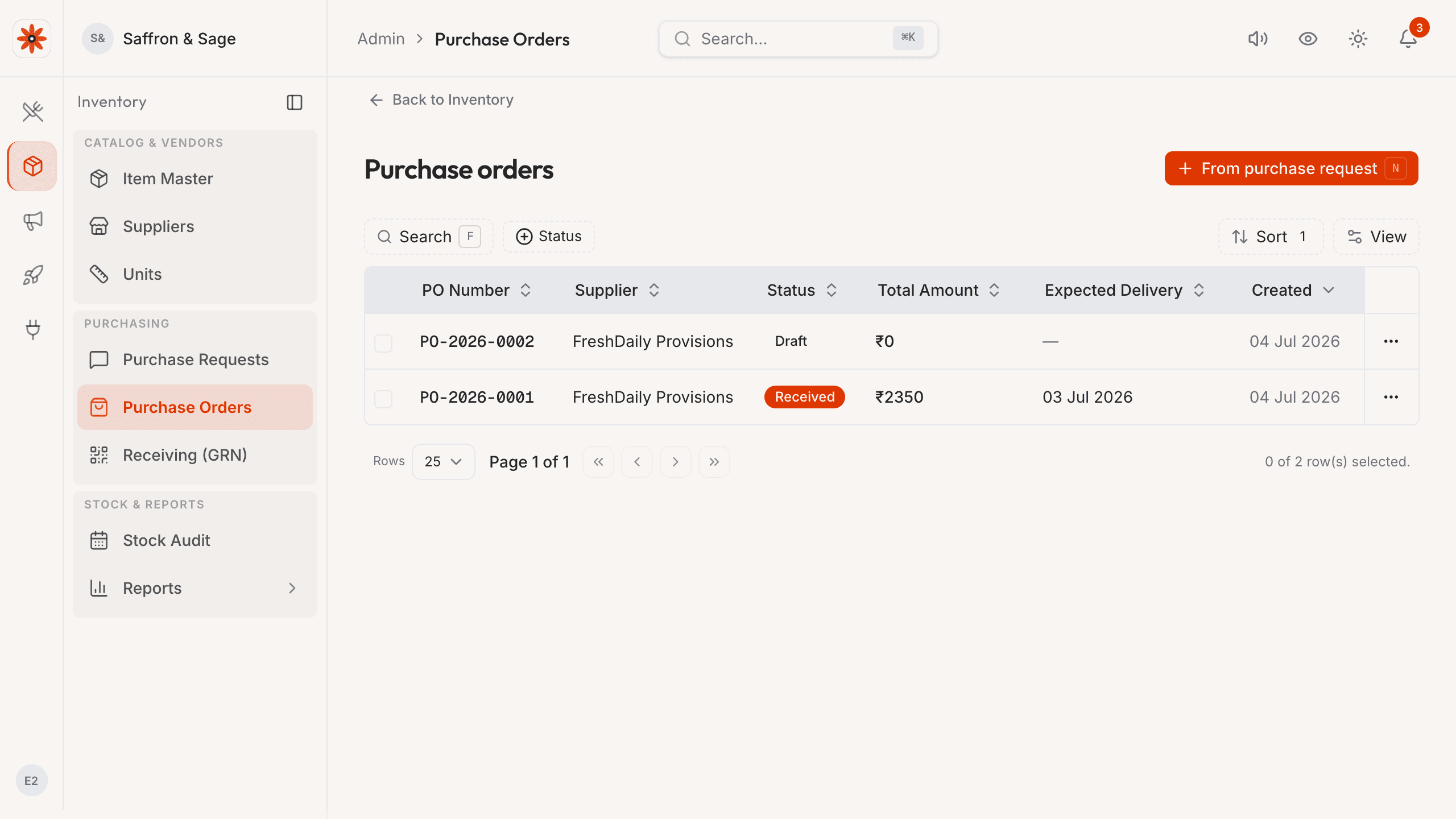Select Purchase Orders in the sidebar

tap(195, 407)
